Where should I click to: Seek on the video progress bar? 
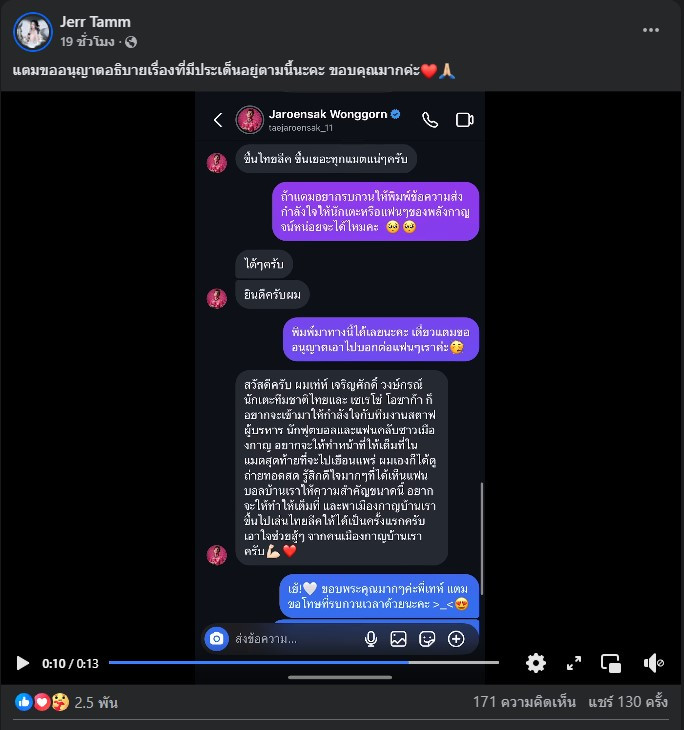[x=304, y=662]
